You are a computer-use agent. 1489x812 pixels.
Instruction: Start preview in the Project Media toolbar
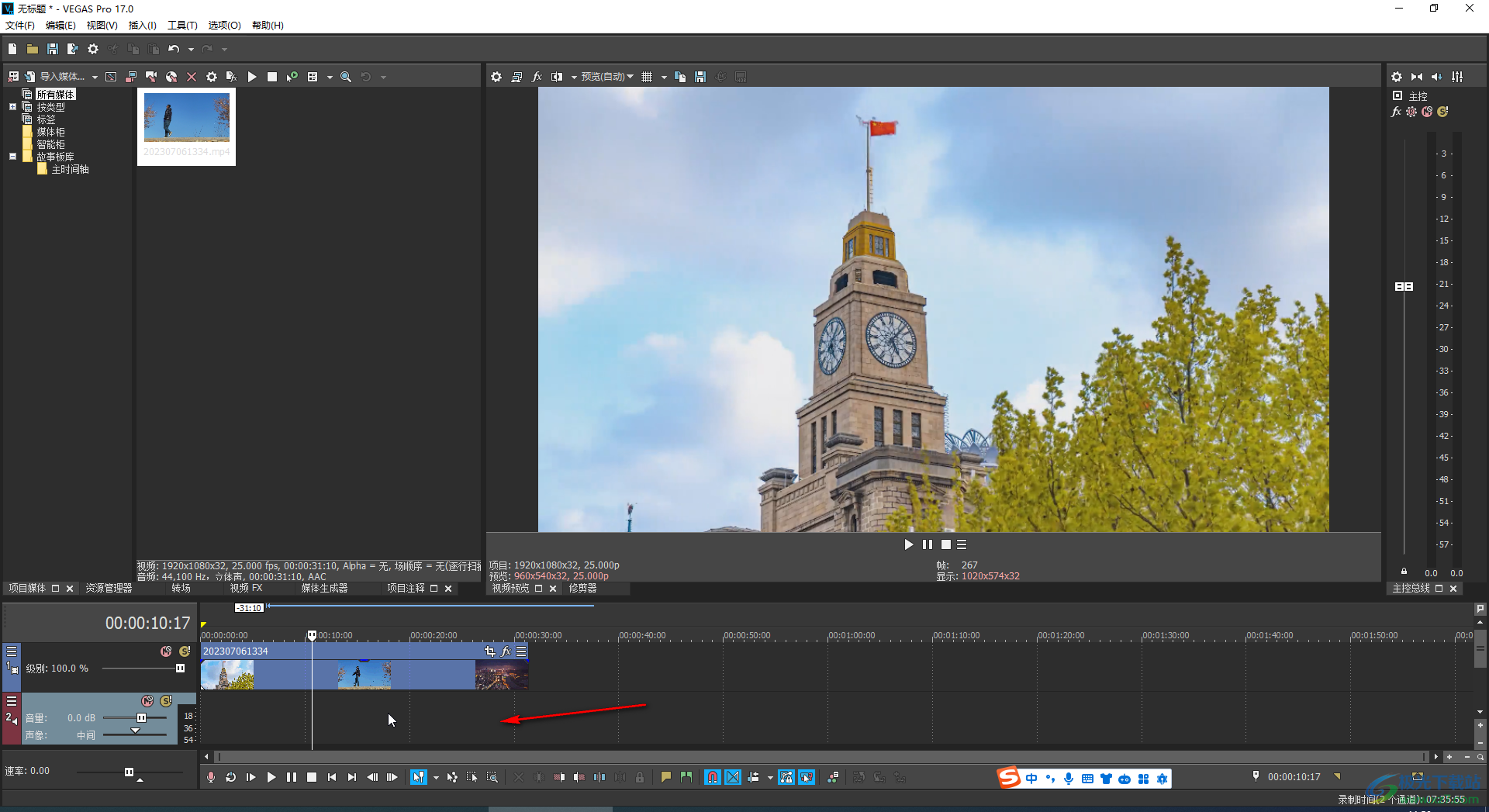coord(252,77)
